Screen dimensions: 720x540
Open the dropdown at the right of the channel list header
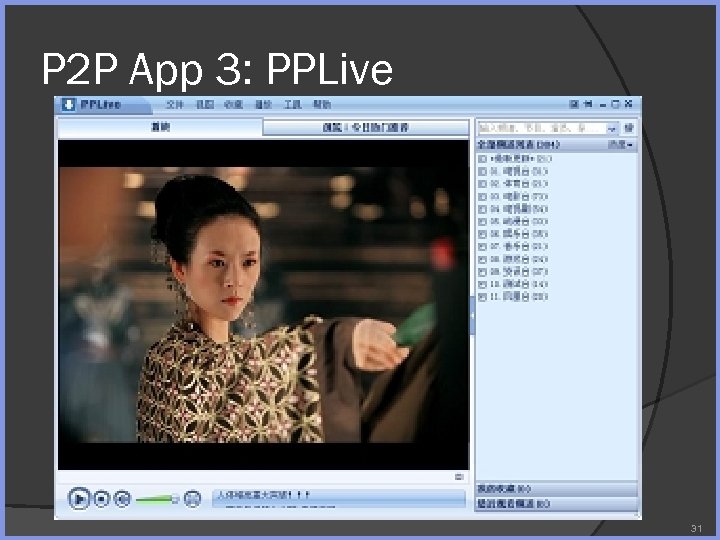(620, 145)
